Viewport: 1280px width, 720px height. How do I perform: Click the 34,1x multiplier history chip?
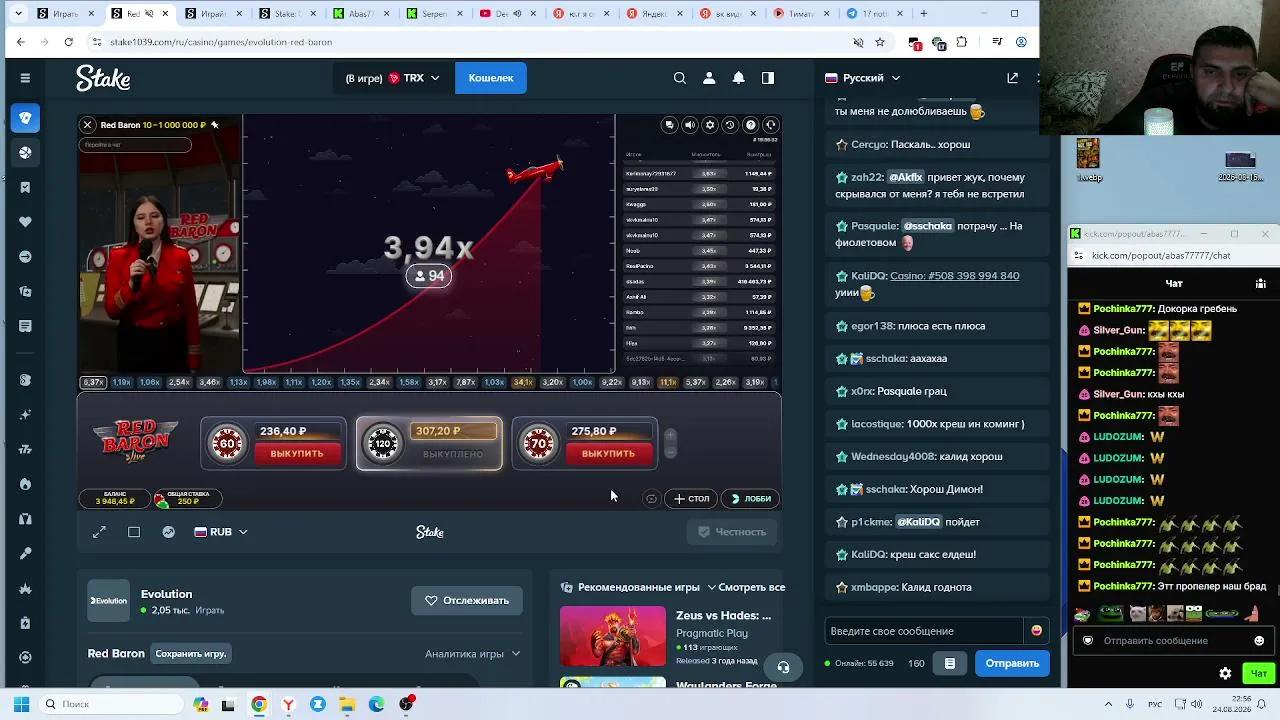[523, 382]
